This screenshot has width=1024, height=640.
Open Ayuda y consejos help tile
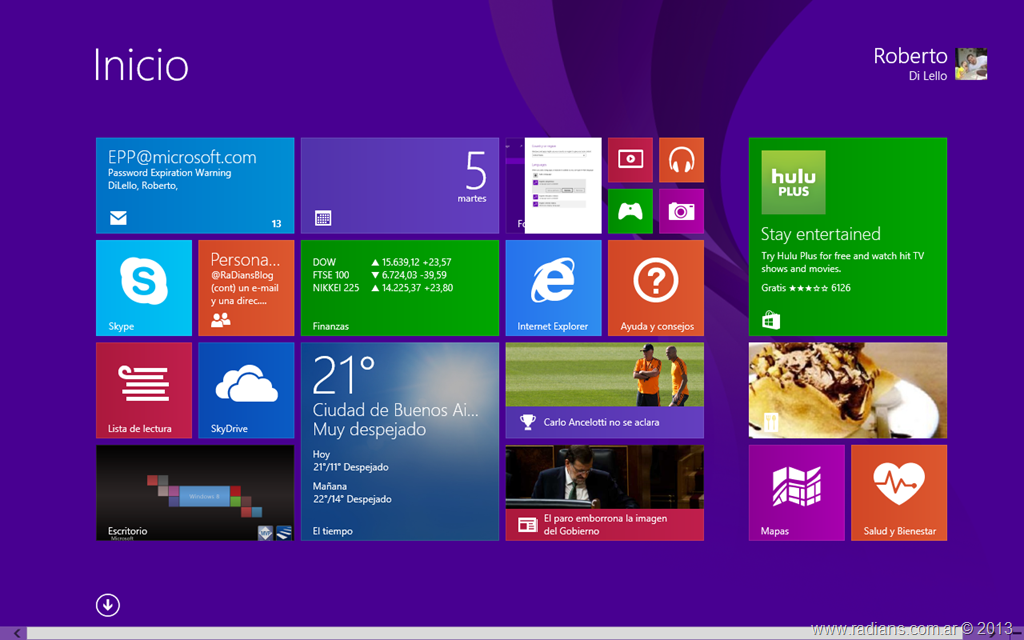click(655, 287)
